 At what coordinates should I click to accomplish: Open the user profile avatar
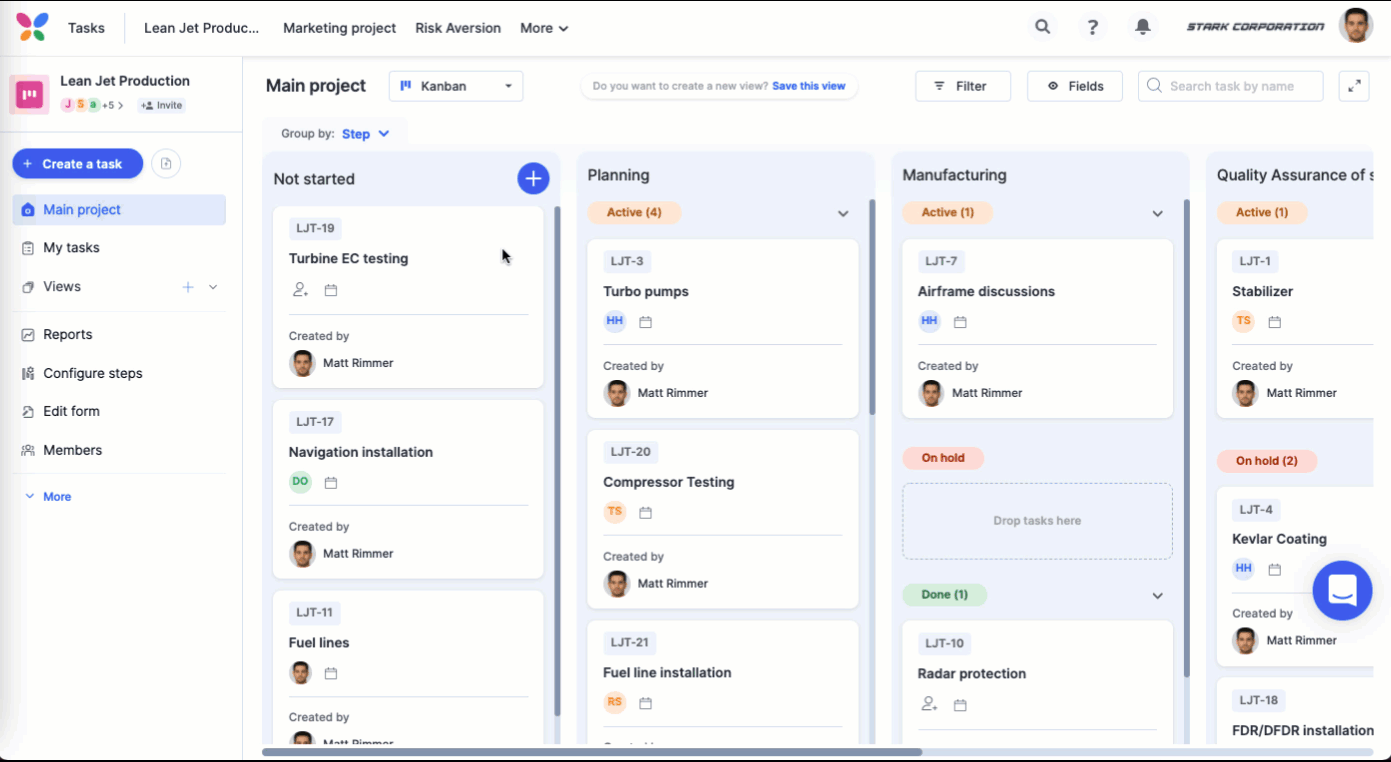(x=1356, y=26)
